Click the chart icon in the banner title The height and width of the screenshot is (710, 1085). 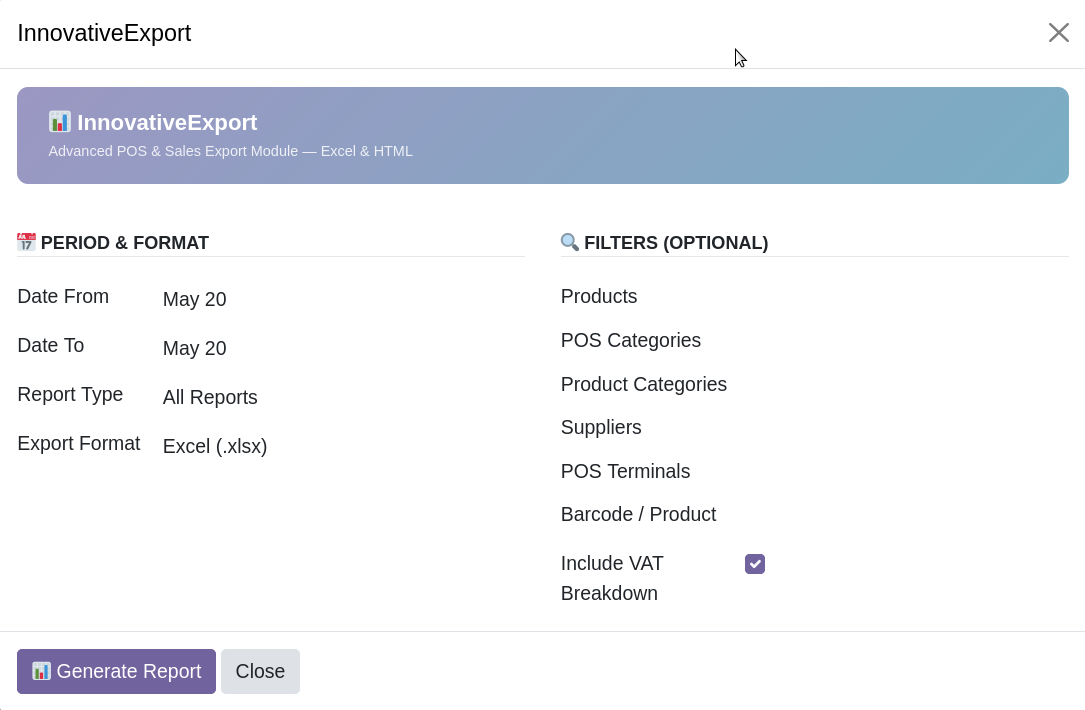click(60, 122)
